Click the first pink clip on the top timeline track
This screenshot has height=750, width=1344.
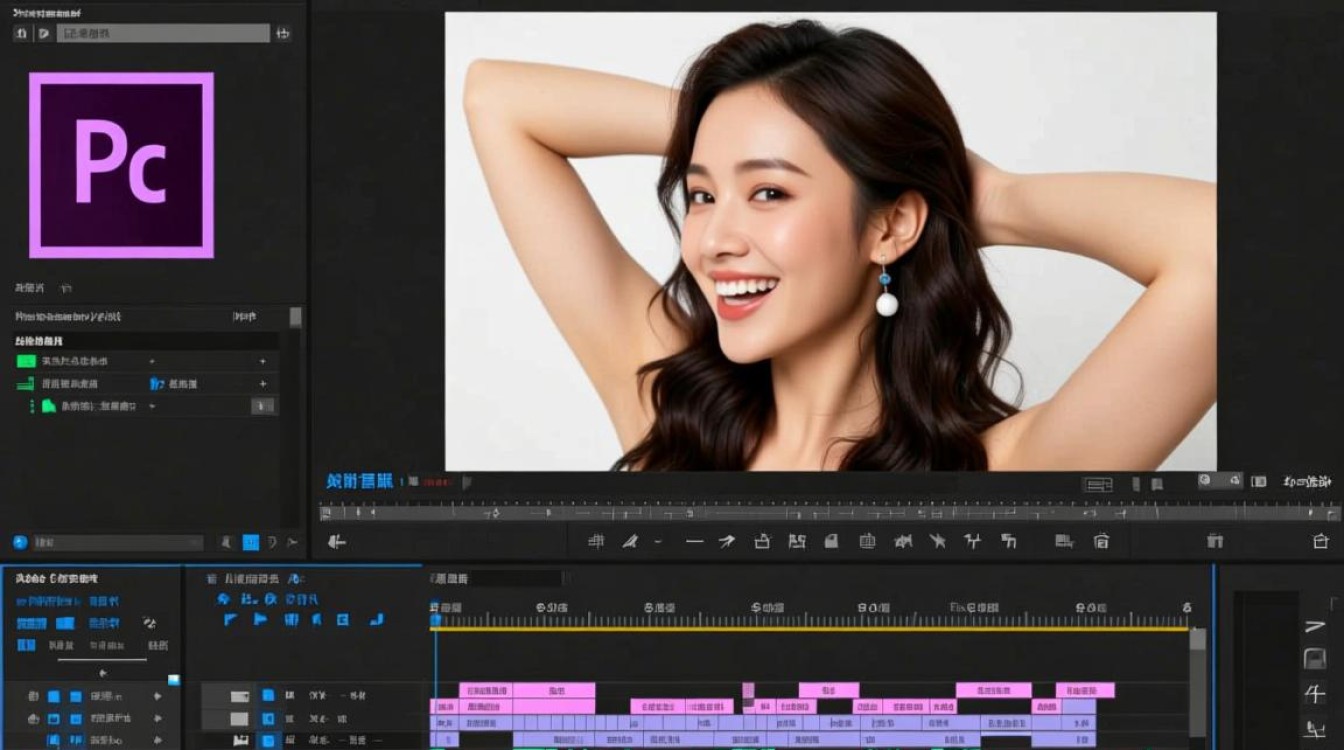pos(485,690)
